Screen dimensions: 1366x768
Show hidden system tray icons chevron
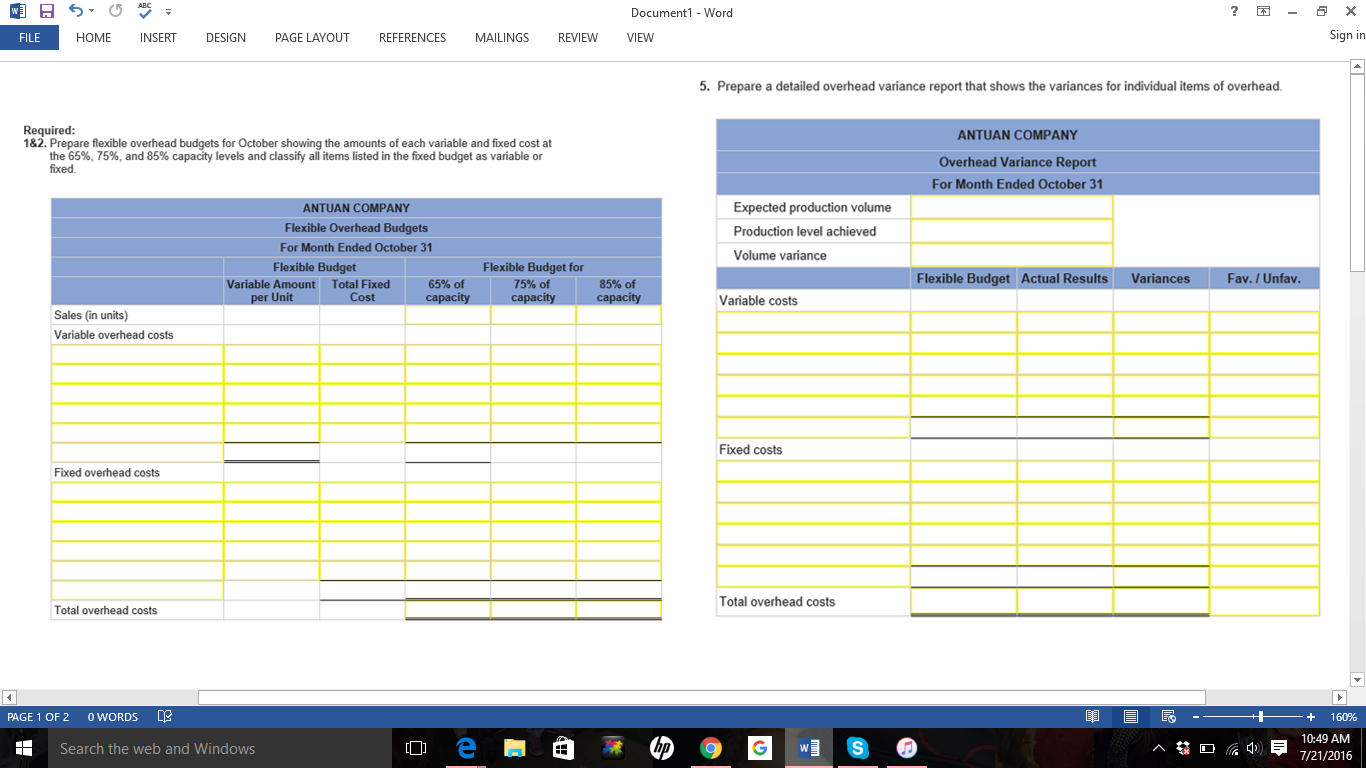coord(1159,749)
